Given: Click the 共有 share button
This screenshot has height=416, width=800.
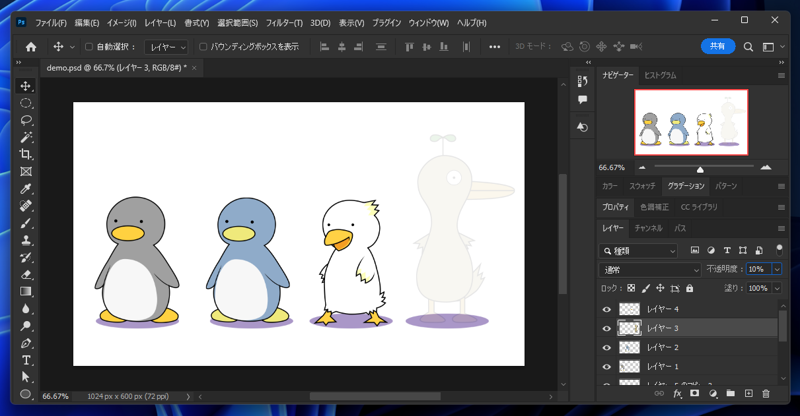Looking at the screenshot, I should 717,46.
